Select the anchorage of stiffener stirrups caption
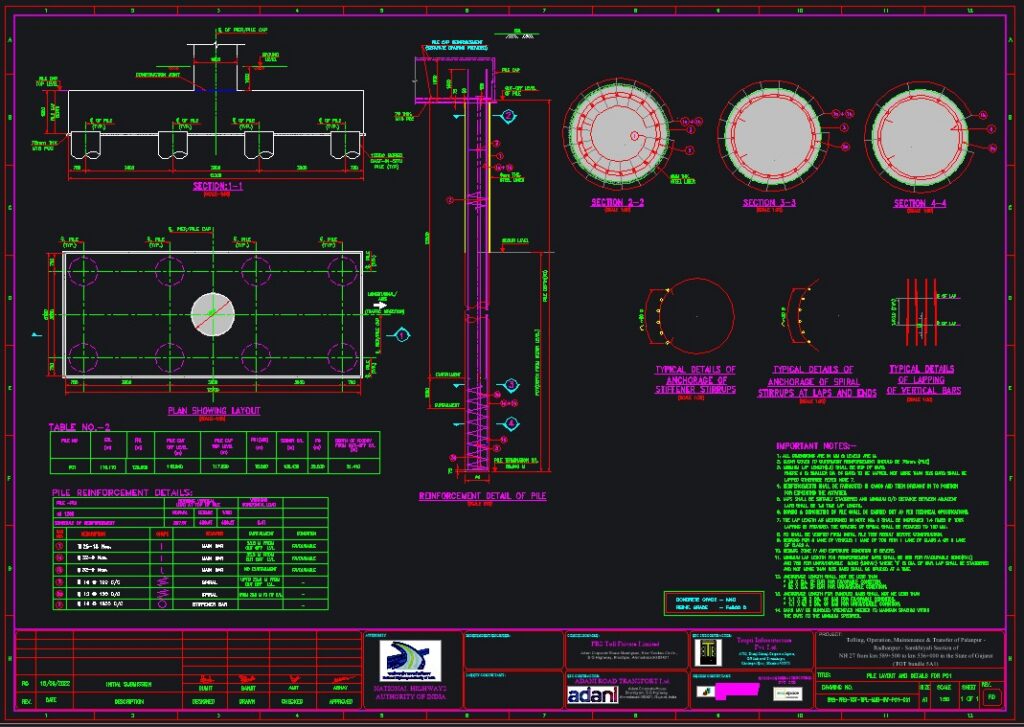The height and width of the screenshot is (727, 1024). [695, 380]
